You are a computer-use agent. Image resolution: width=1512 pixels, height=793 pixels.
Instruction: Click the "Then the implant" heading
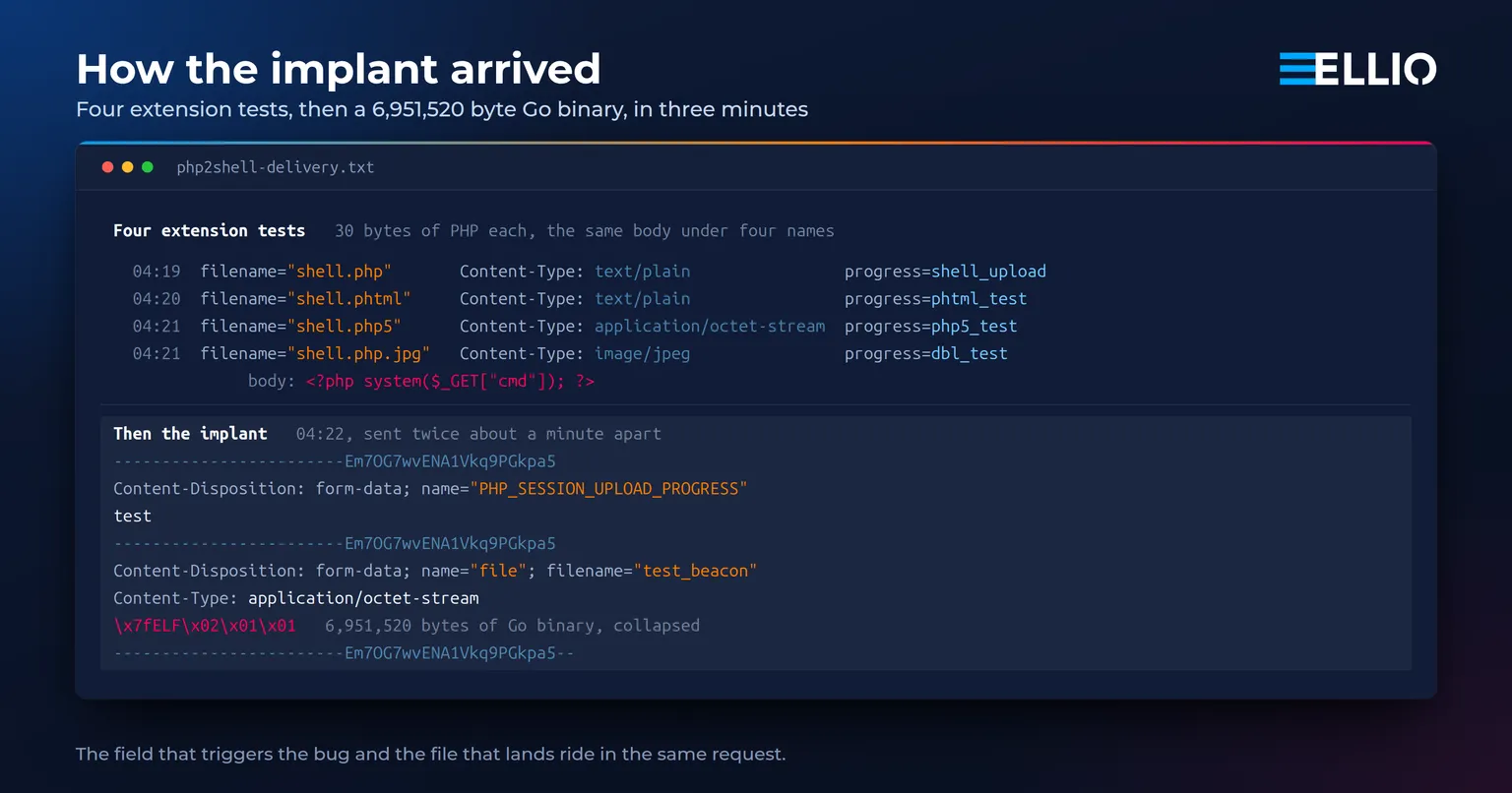coord(190,434)
